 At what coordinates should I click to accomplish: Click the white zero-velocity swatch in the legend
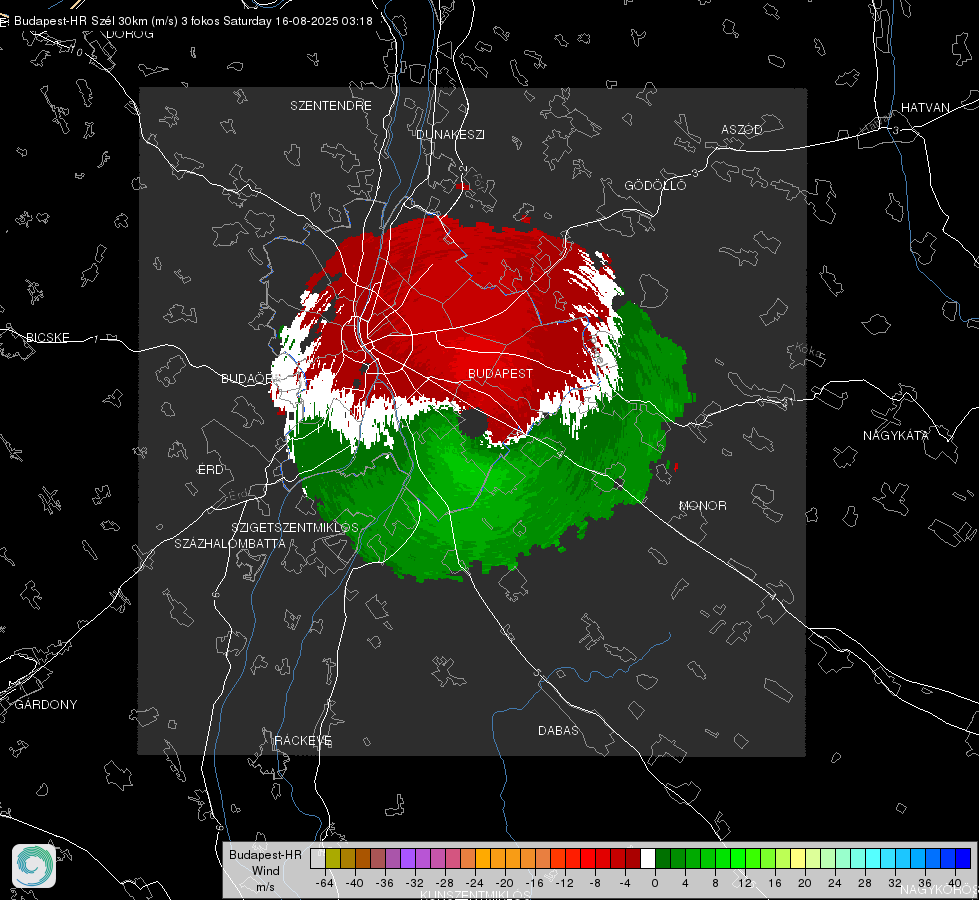(647, 859)
